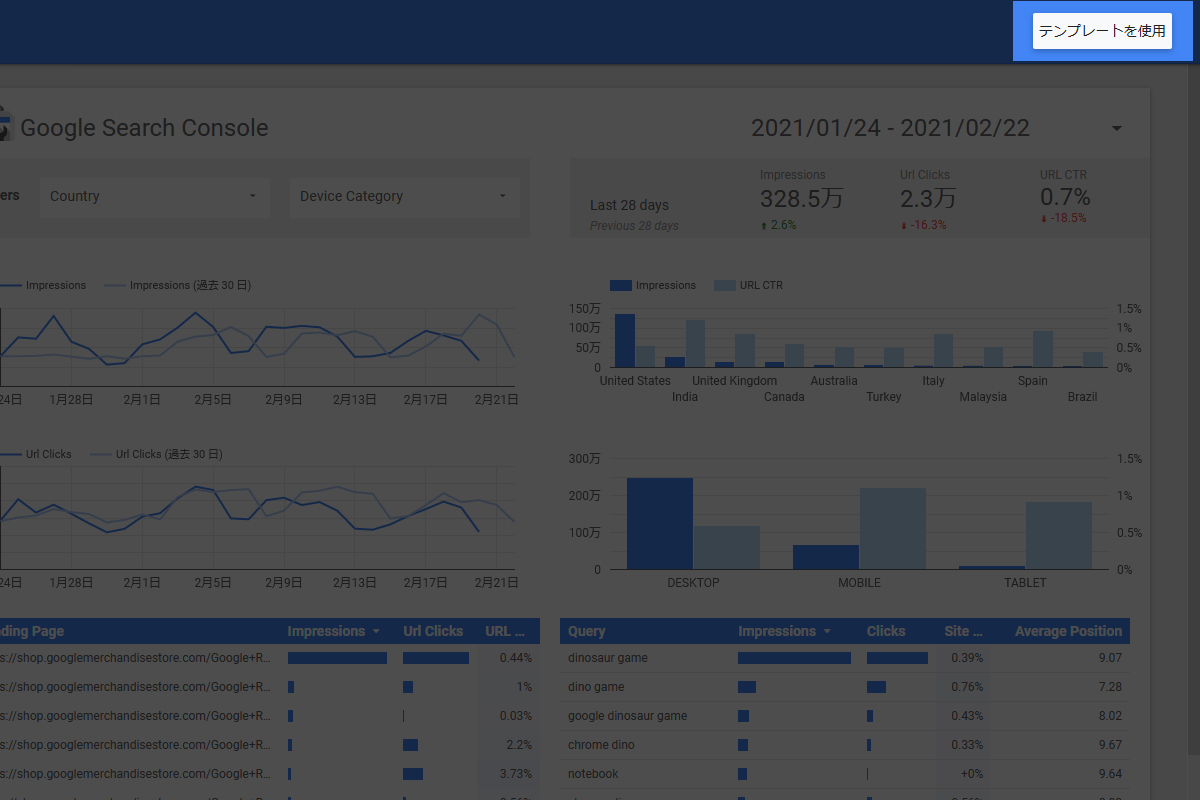
Task: Click the MOBILE CTR bar
Action: tap(893, 529)
